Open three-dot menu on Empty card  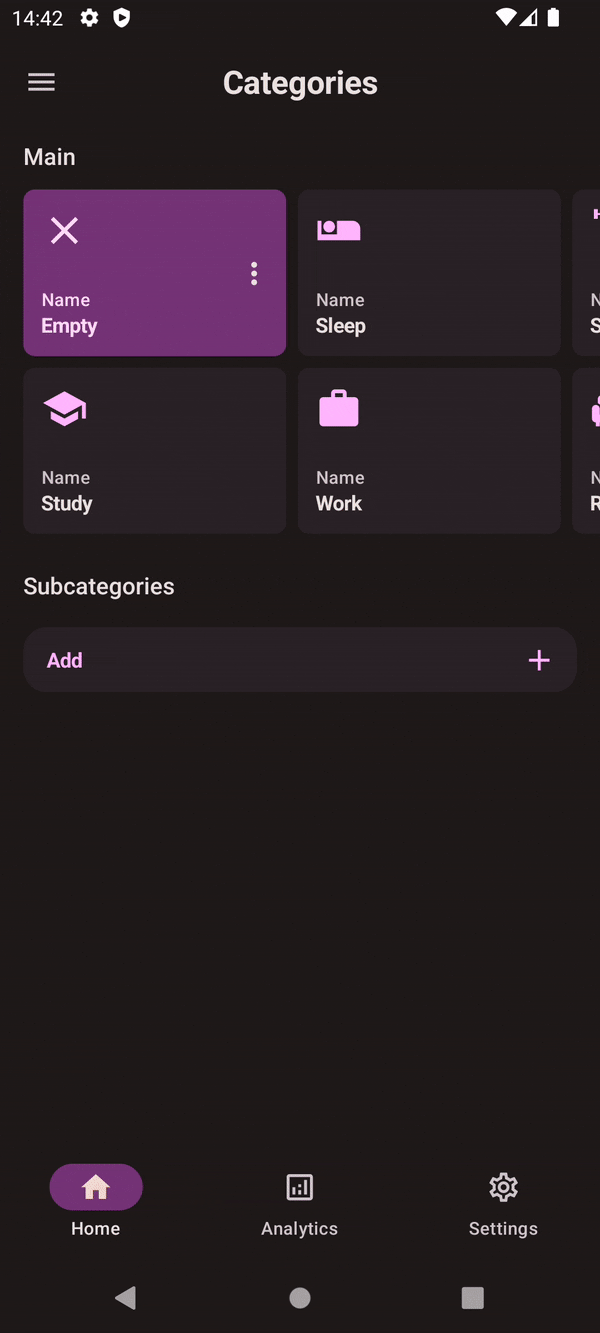pos(254,273)
